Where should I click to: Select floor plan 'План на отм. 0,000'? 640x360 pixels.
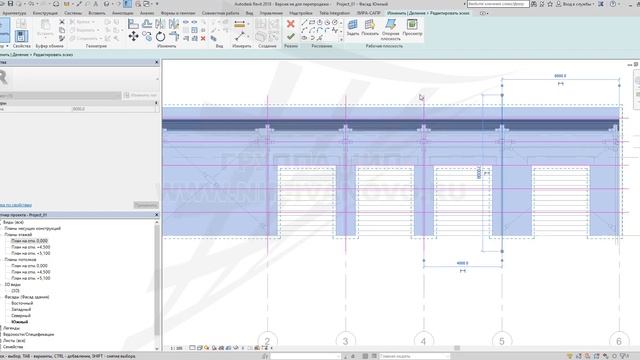pyautogui.click(x=29, y=241)
